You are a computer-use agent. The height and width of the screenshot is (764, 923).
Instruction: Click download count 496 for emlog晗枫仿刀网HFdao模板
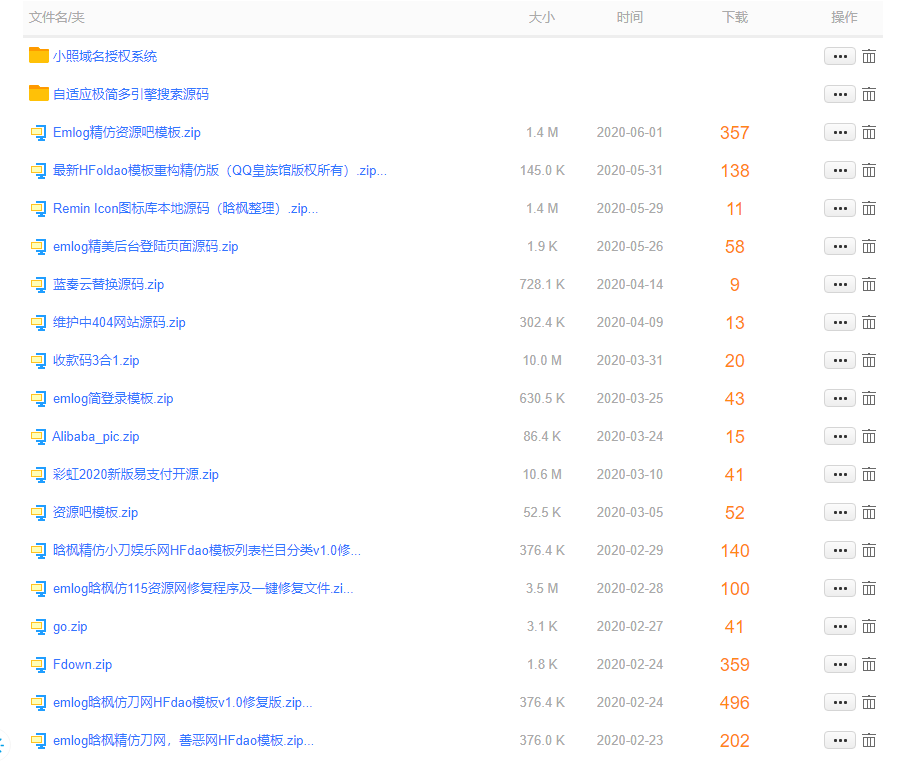point(734,702)
